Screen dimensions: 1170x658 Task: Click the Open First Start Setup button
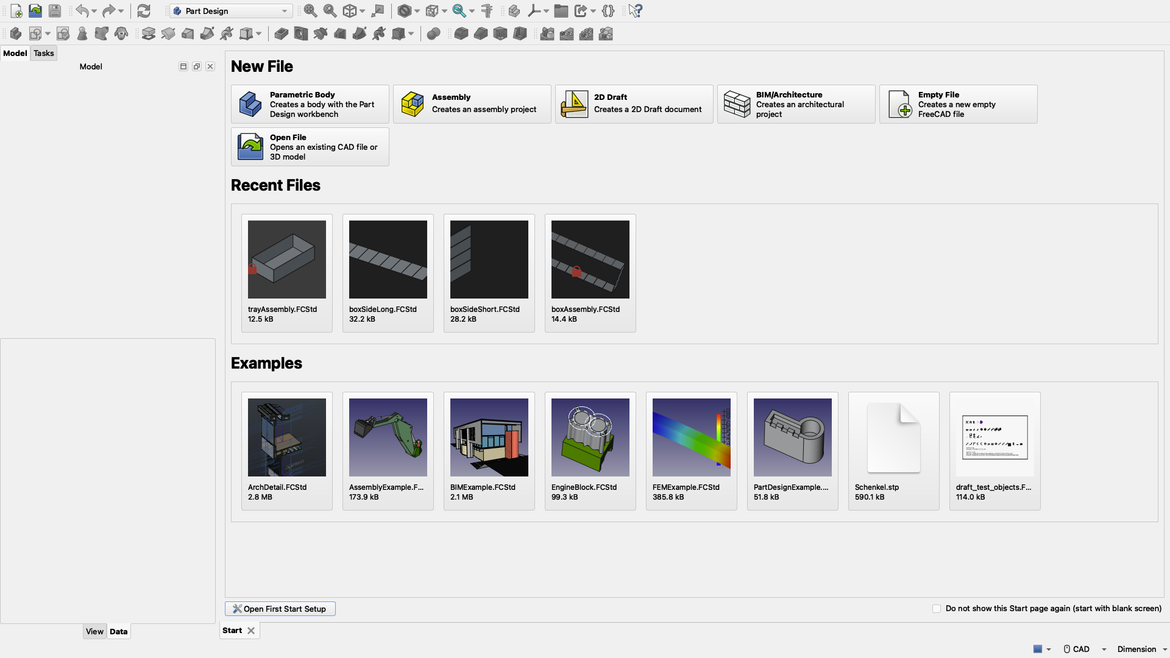(x=280, y=608)
